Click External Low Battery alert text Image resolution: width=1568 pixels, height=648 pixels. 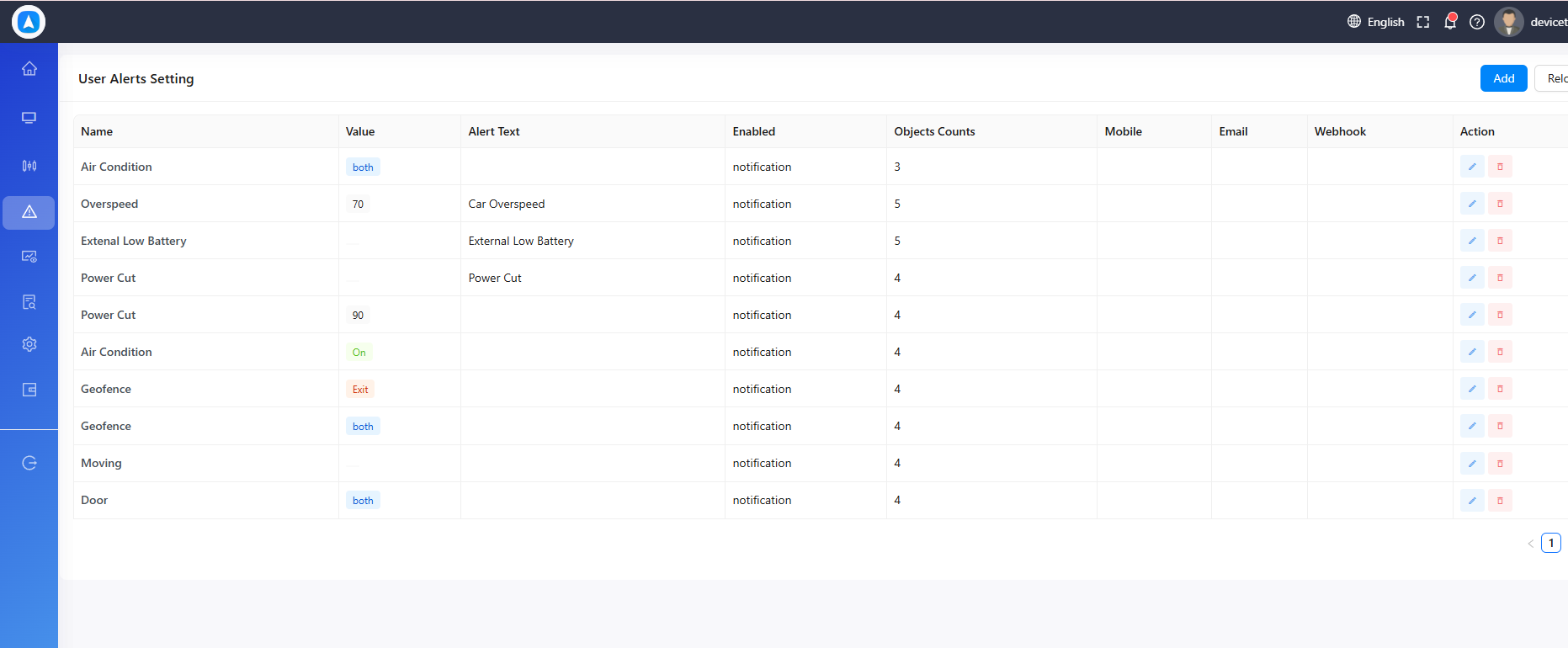pyautogui.click(x=521, y=241)
